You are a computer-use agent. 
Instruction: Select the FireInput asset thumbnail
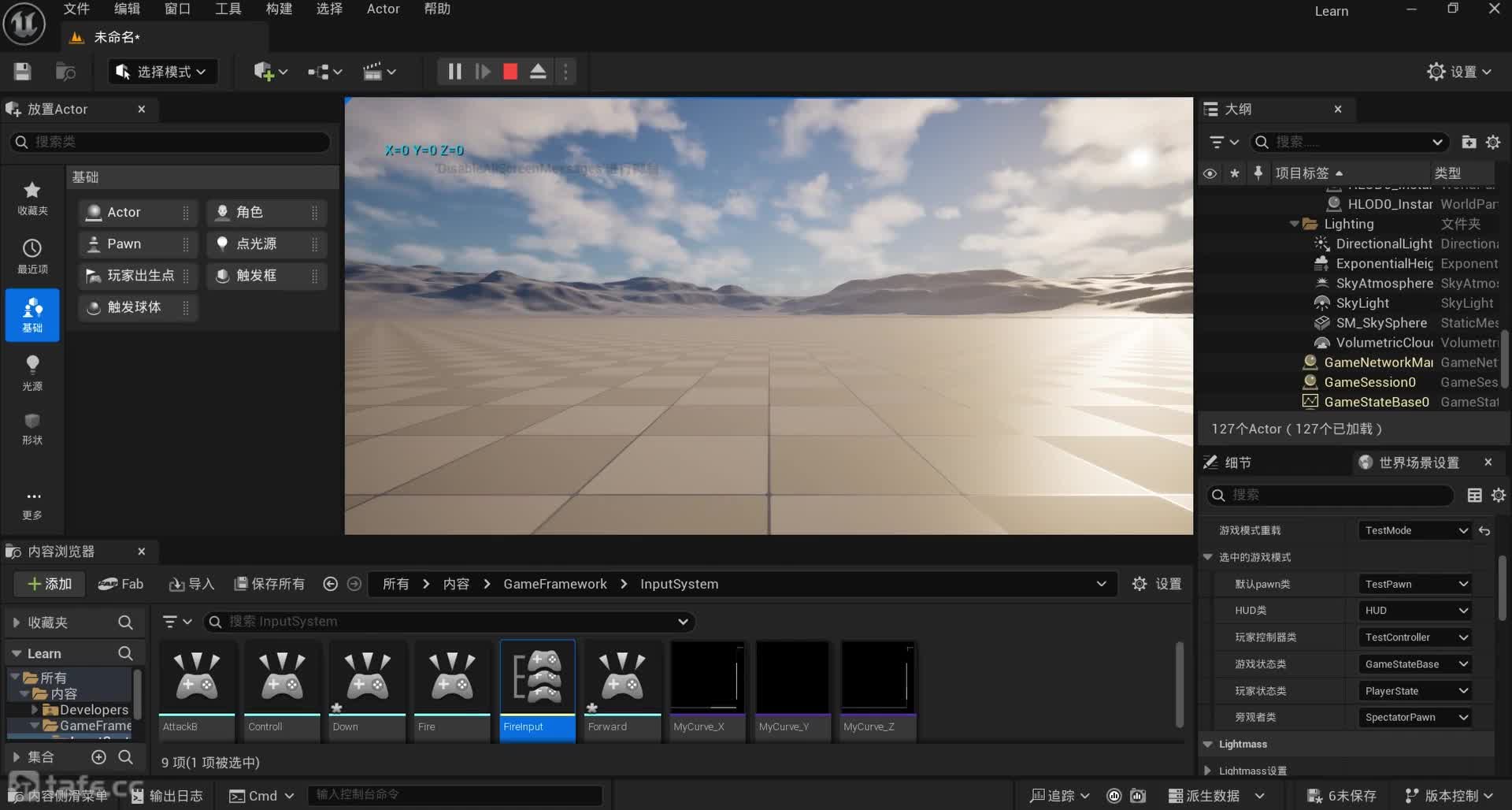pyautogui.click(x=537, y=678)
